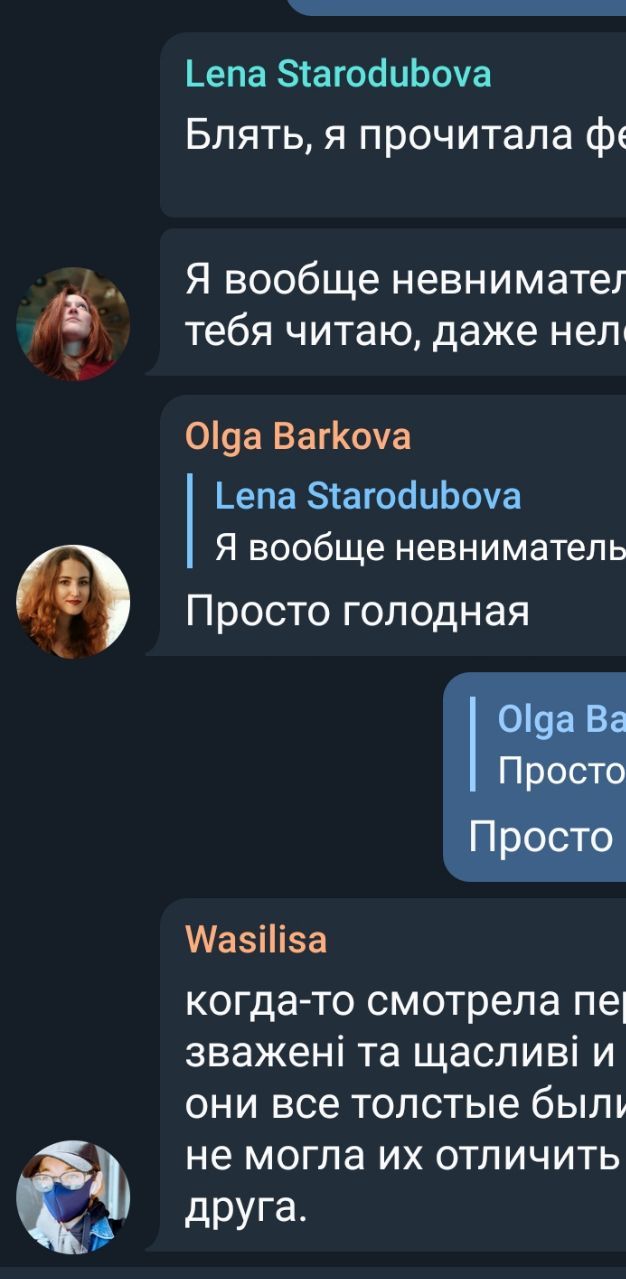Jump to quoted Lena Starodubova reply
This screenshot has width=626, height=1279.
tap(407, 521)
